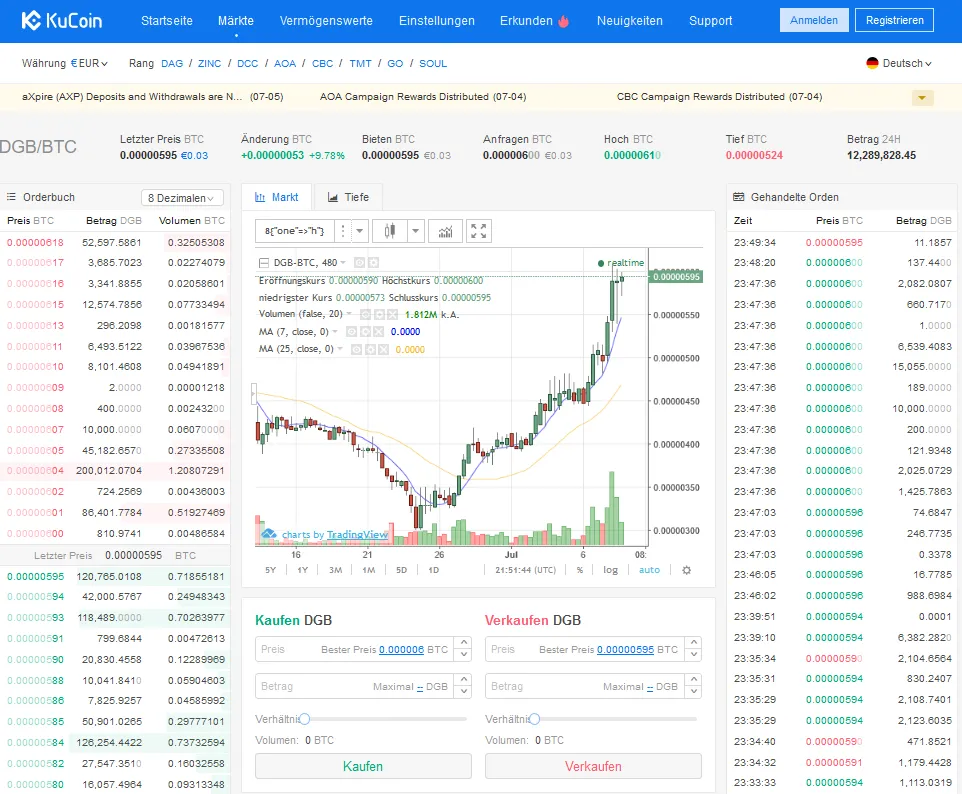Open the TradingView link
Image resolution: width=962 pixels, height=794 pixels.
[357, 534]
